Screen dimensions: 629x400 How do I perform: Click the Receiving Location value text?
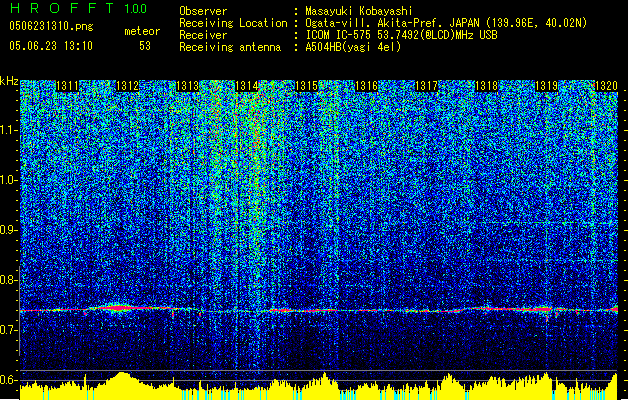[446, 23]
